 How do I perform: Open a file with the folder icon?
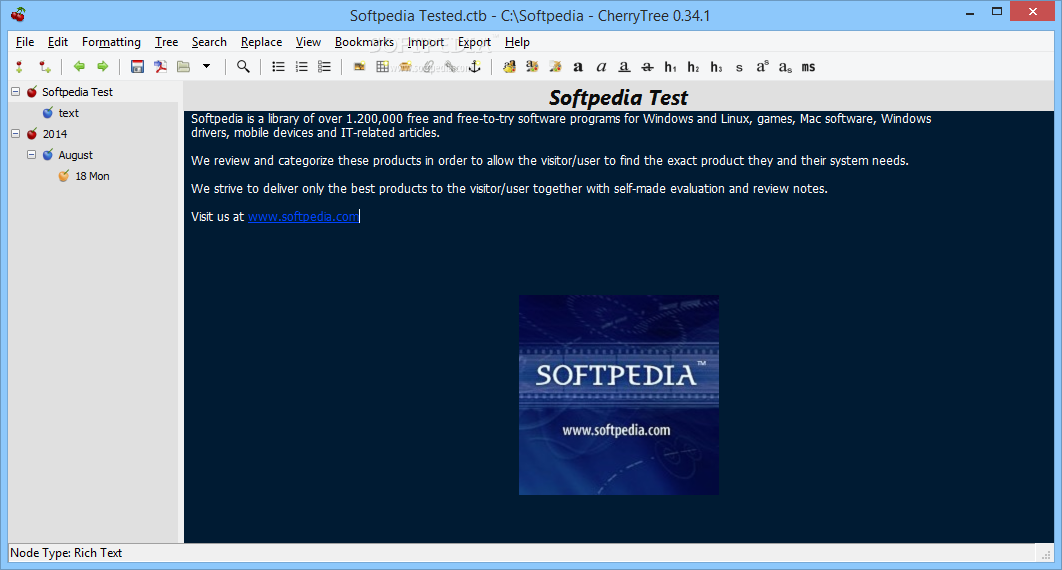click(x=184, y=66)
